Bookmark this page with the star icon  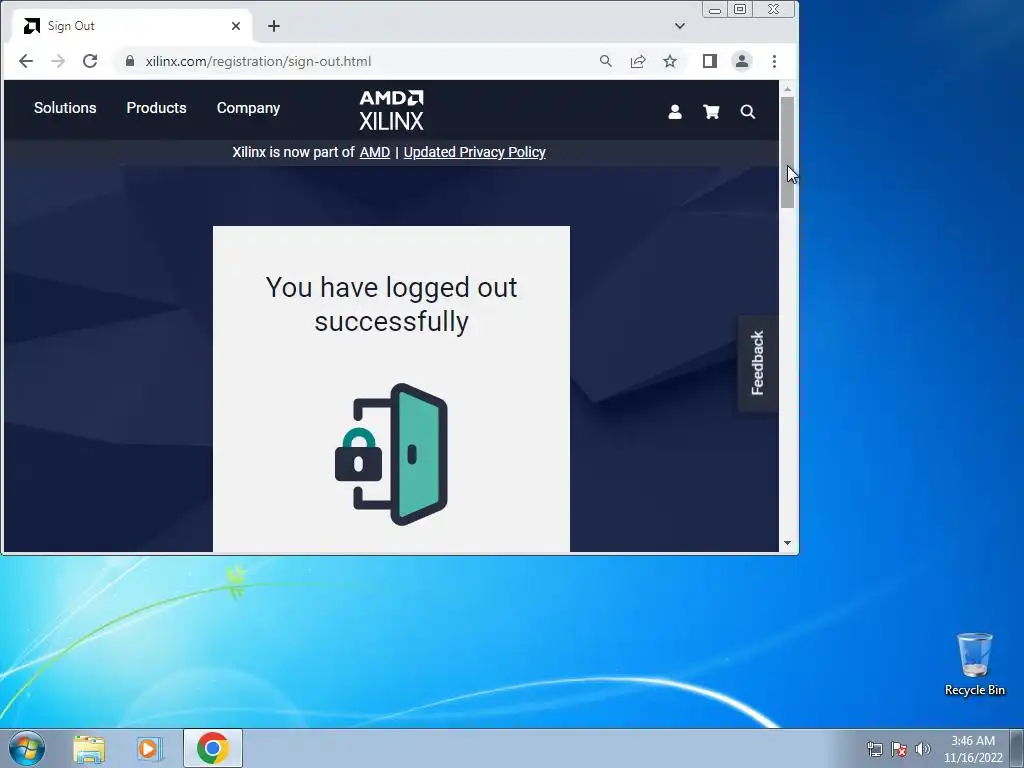pyautogui.click(x=670, y=61)
